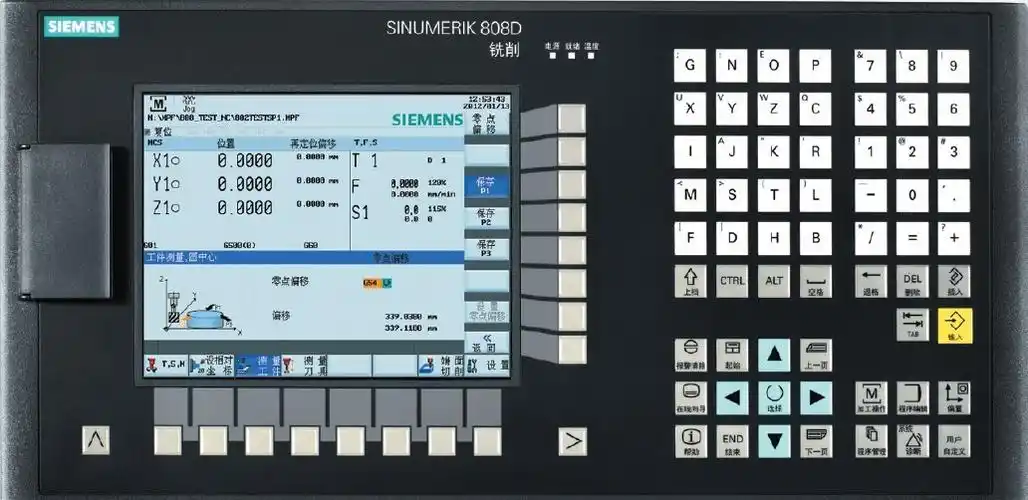Viewport: 1028px width, 500px height.
Task: Click the X1 position value field
Action: pos(245,161)
